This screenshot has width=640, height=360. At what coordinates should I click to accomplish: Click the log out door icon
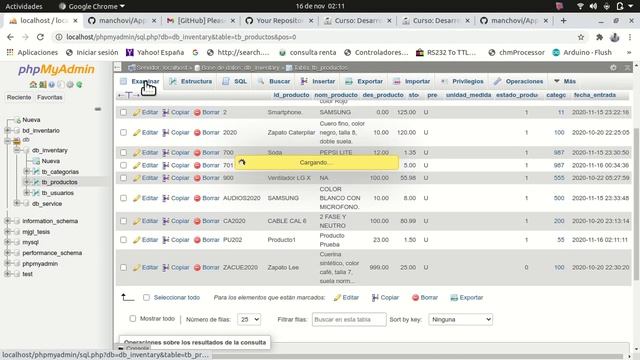pyautogui.click(x=42, y=84)
